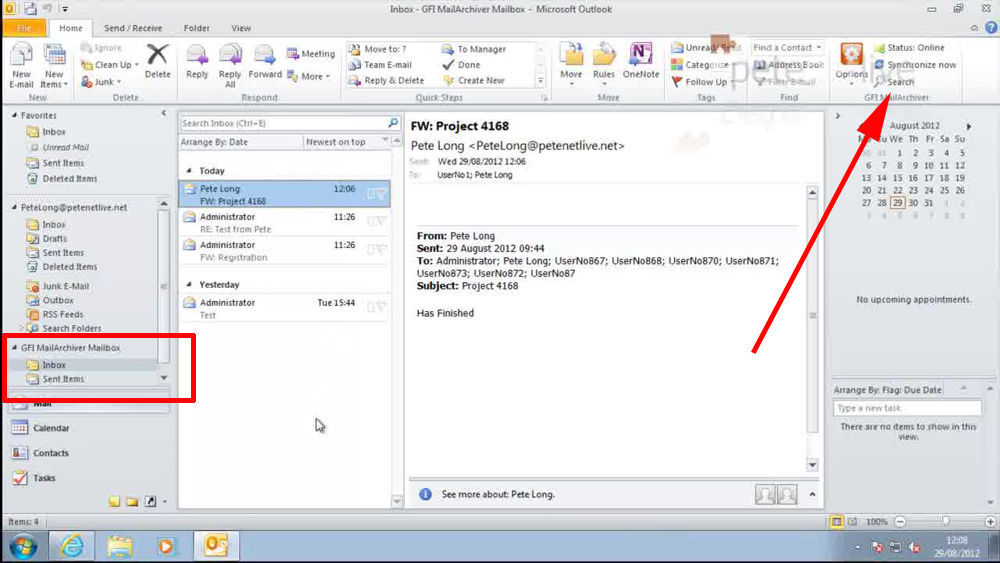Expand the people pane chevron
The height and width of the screenshot is (563, 1000).
(812, 494)
